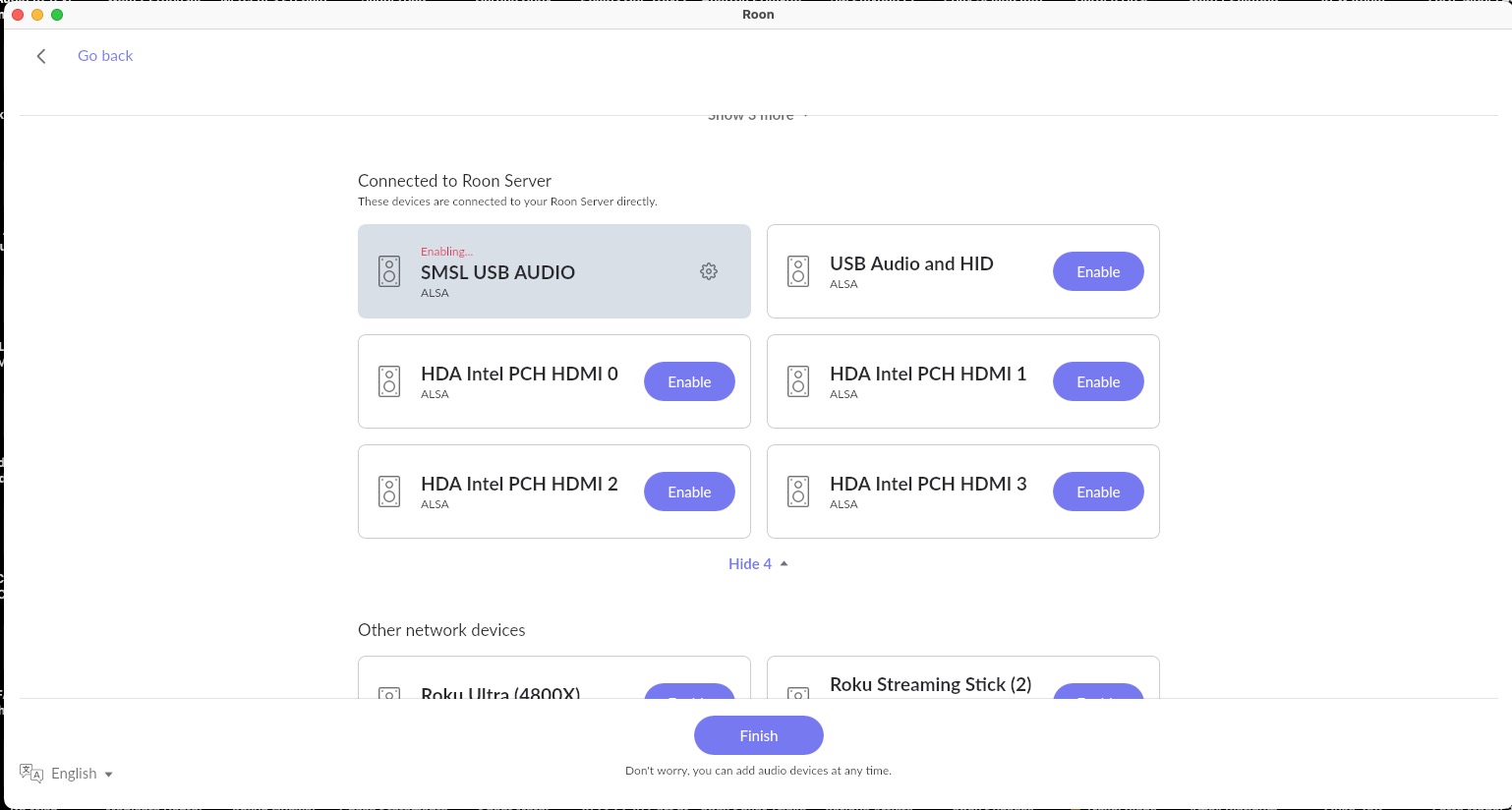Collapse the list with Hide 4

(758, 564)
